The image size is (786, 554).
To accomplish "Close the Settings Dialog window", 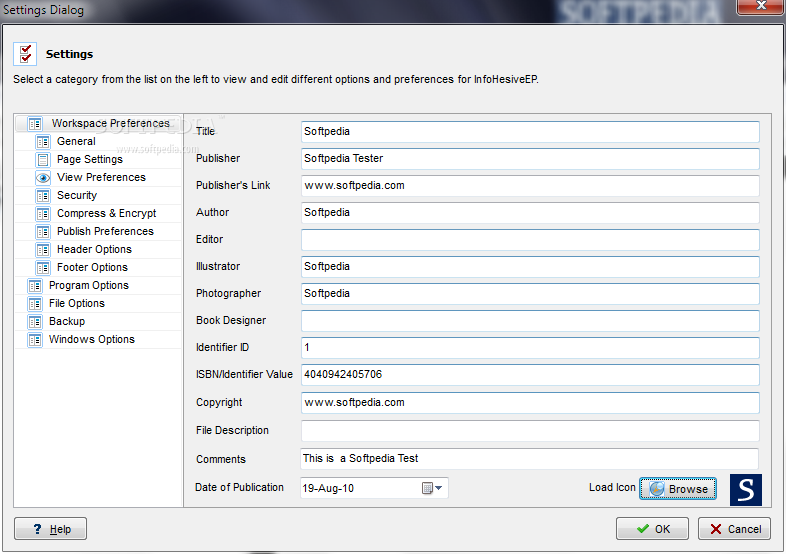I will [x=760, y=6].
